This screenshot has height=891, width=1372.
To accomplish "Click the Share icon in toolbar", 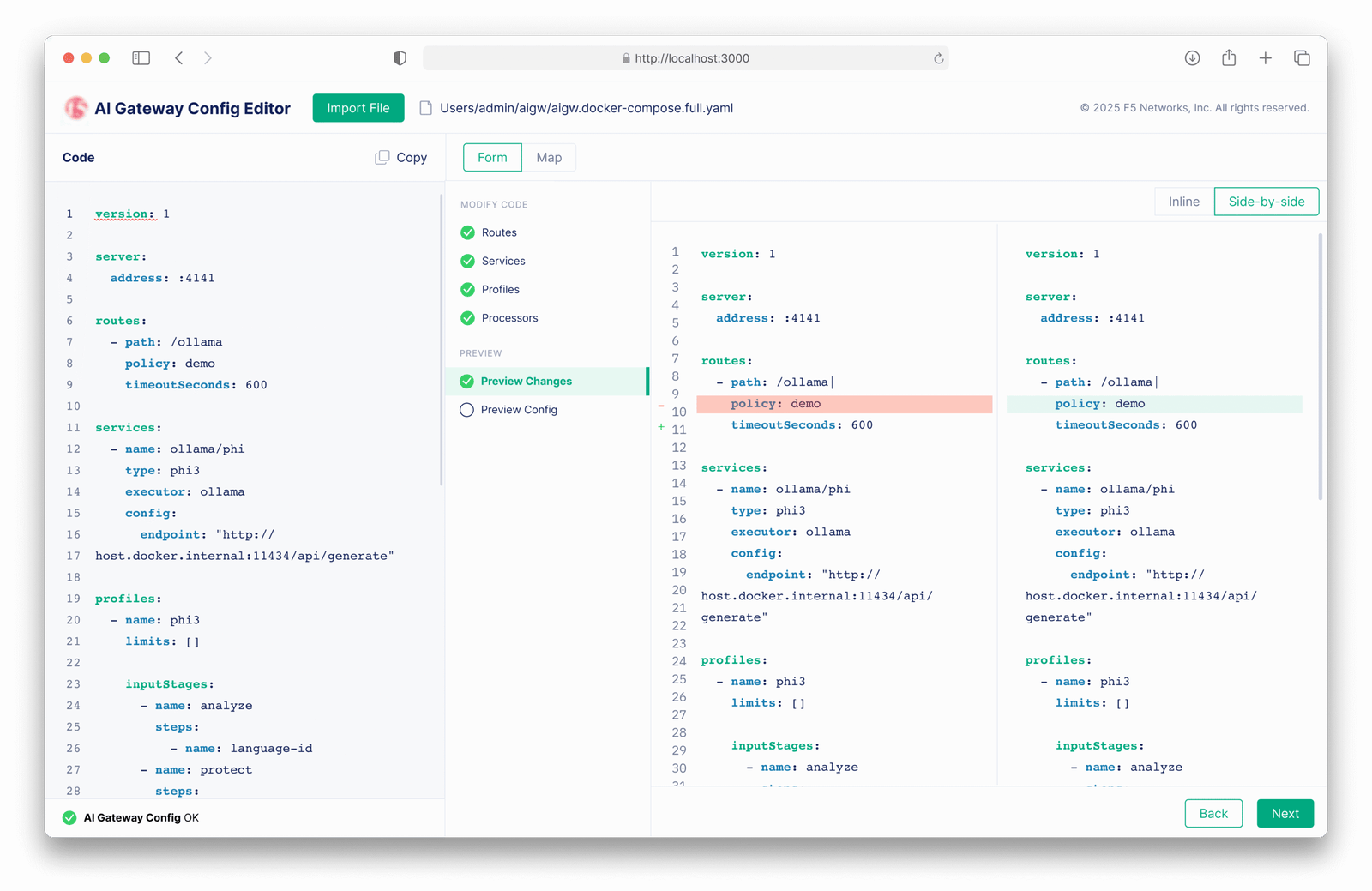I will click(x=1229, y=58).
